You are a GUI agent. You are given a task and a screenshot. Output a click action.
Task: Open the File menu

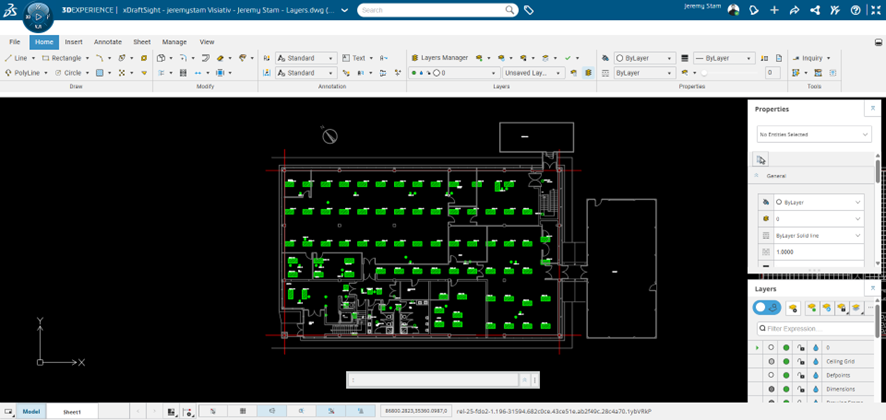point(15,42)
